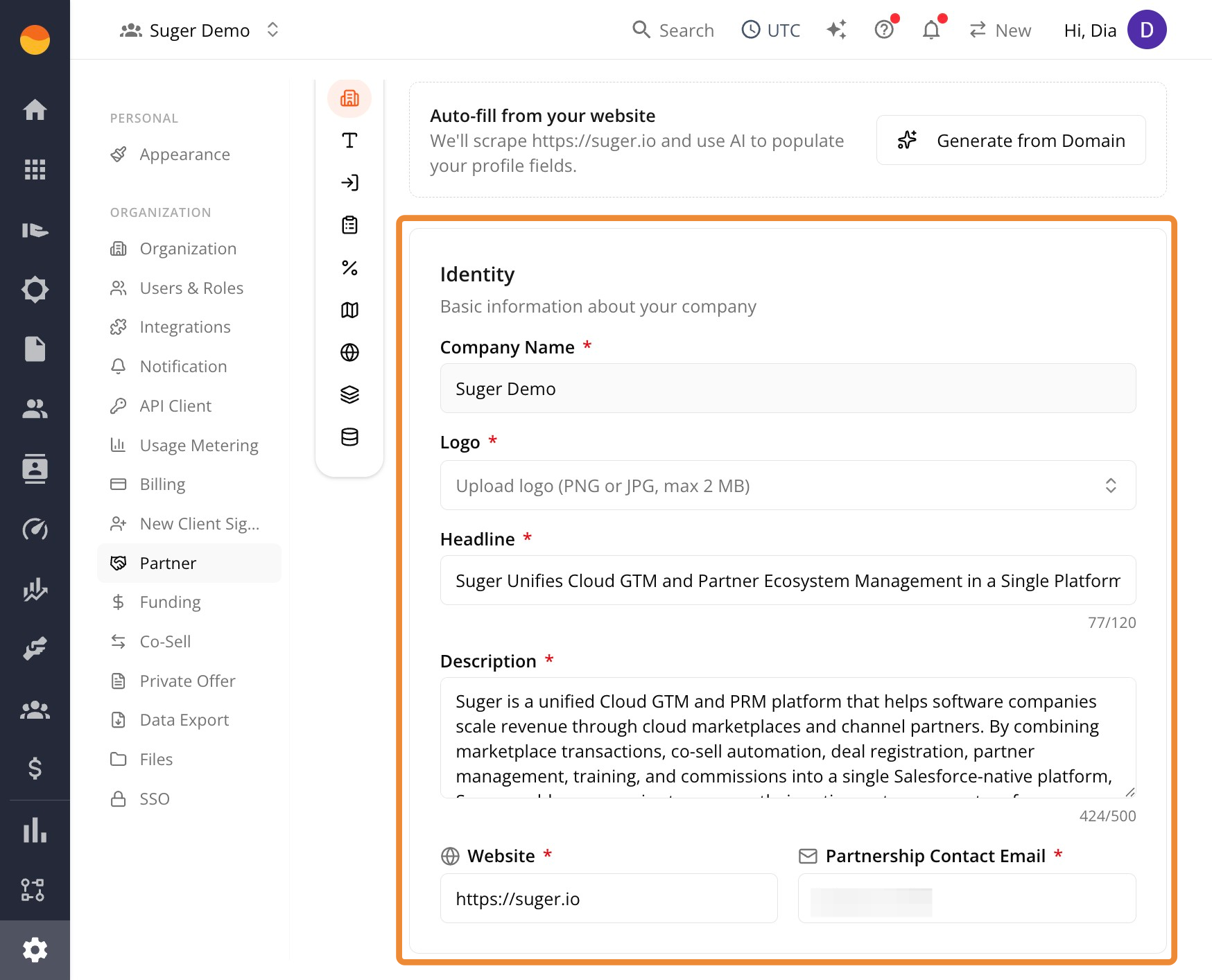
Task: Open the UTC timezone selector
Action: pos(770,30)
